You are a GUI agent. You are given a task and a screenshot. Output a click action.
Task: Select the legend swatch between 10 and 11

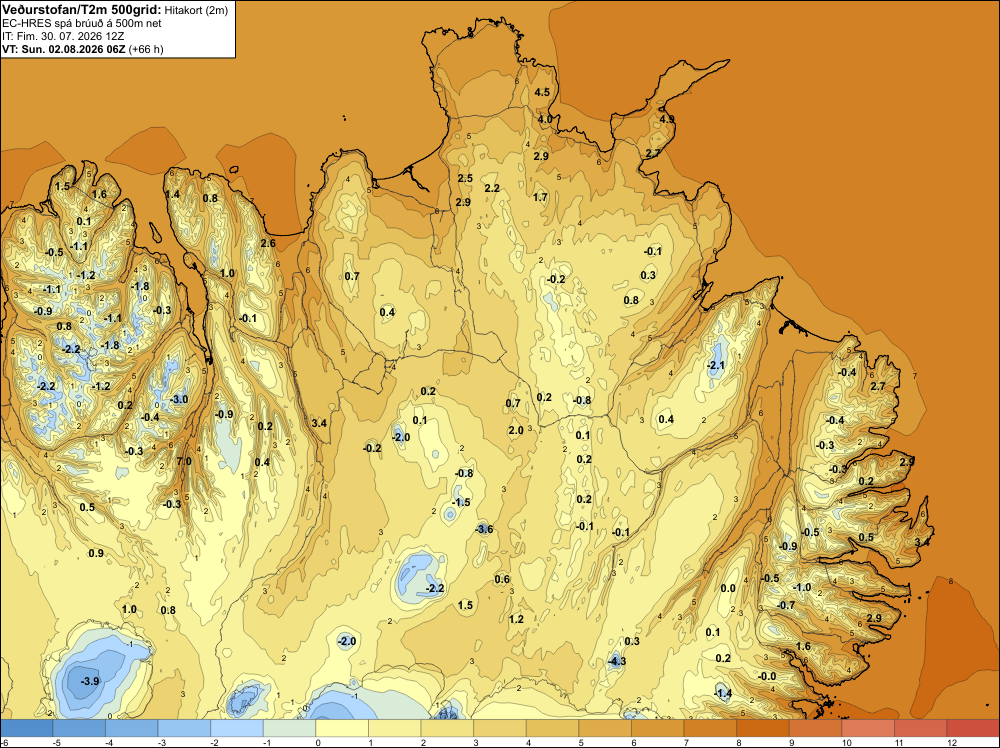(x=868, y=728)
